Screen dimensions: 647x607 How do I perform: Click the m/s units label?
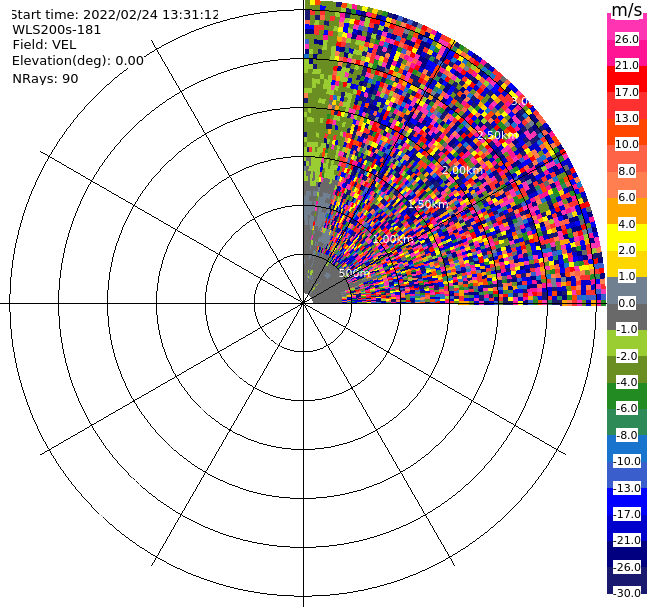point(627,10)
